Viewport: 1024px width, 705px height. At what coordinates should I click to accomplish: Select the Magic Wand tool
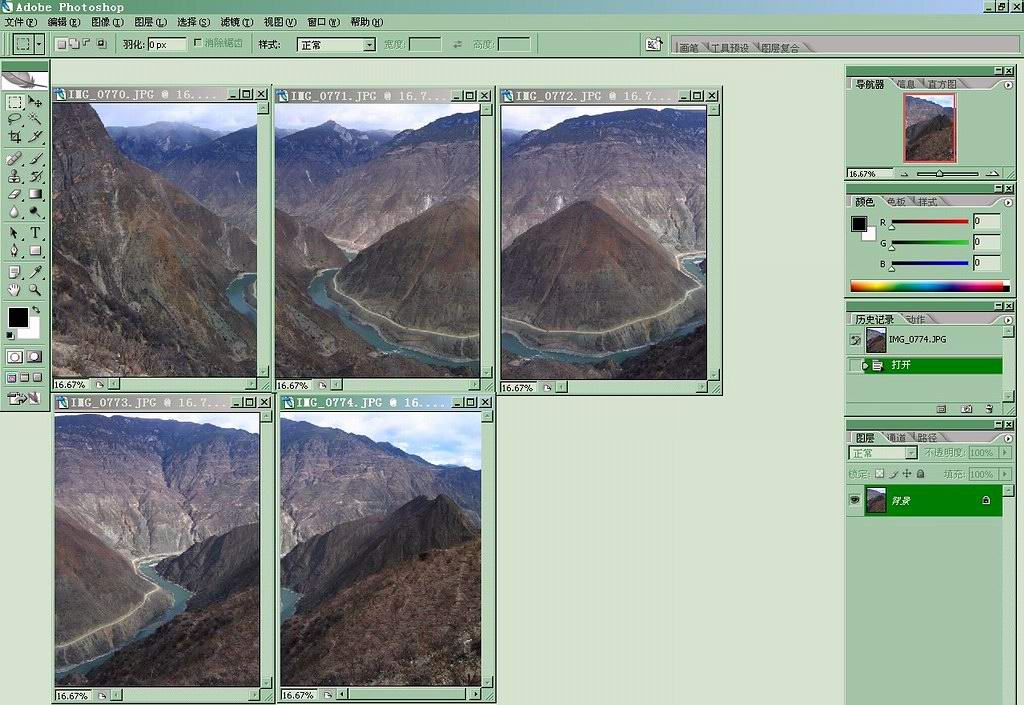pyautogui.click(x=36, y=119)
